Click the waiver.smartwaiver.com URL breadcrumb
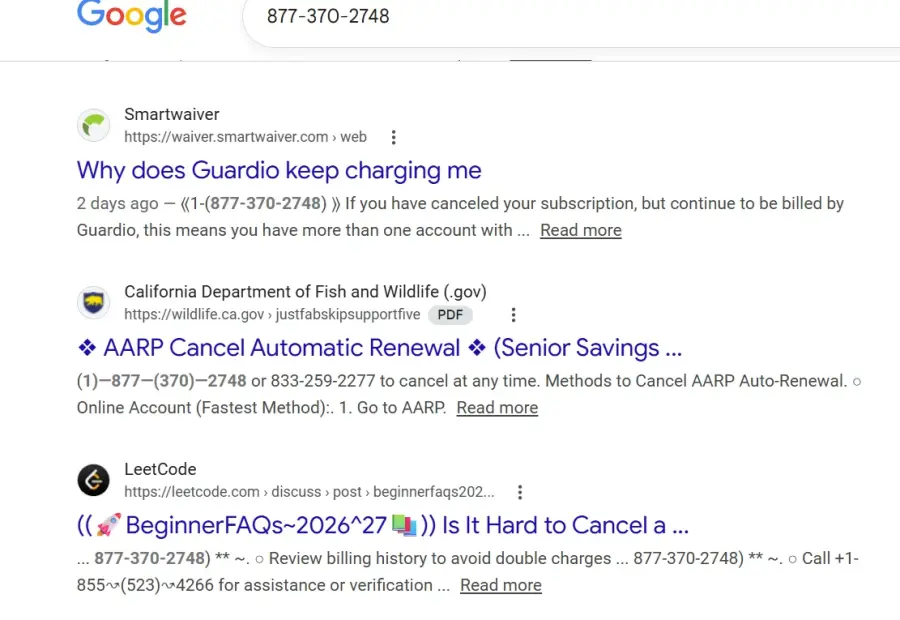900x620 pixels. 245,137
